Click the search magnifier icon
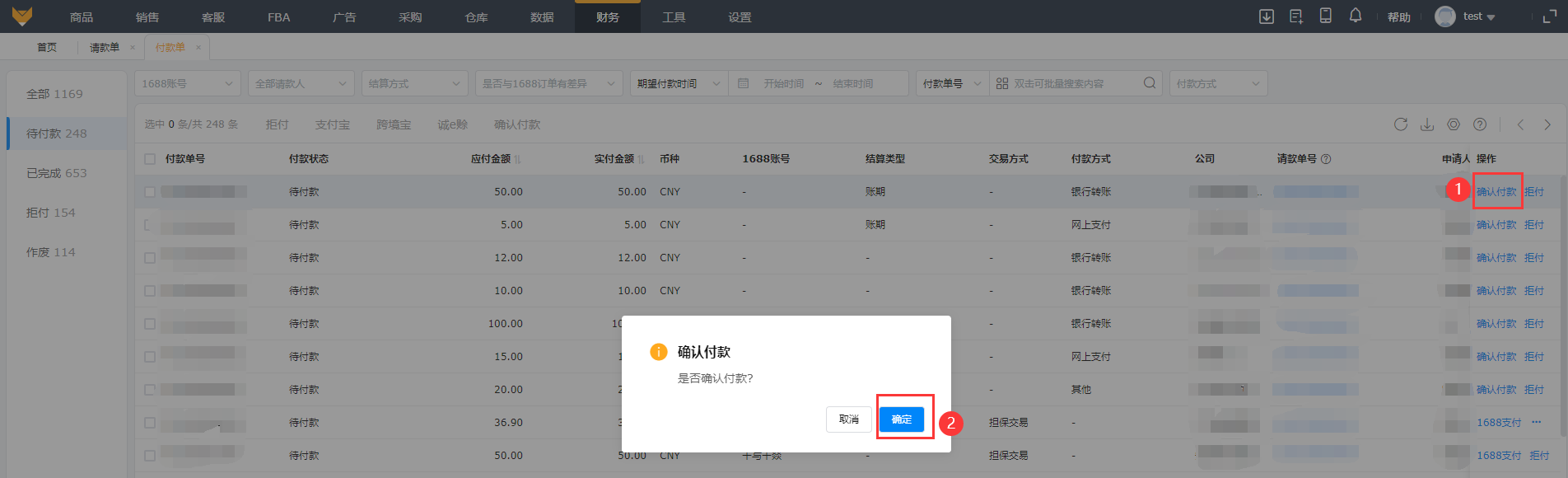 pyautogui.click(x=1150, y=83)
